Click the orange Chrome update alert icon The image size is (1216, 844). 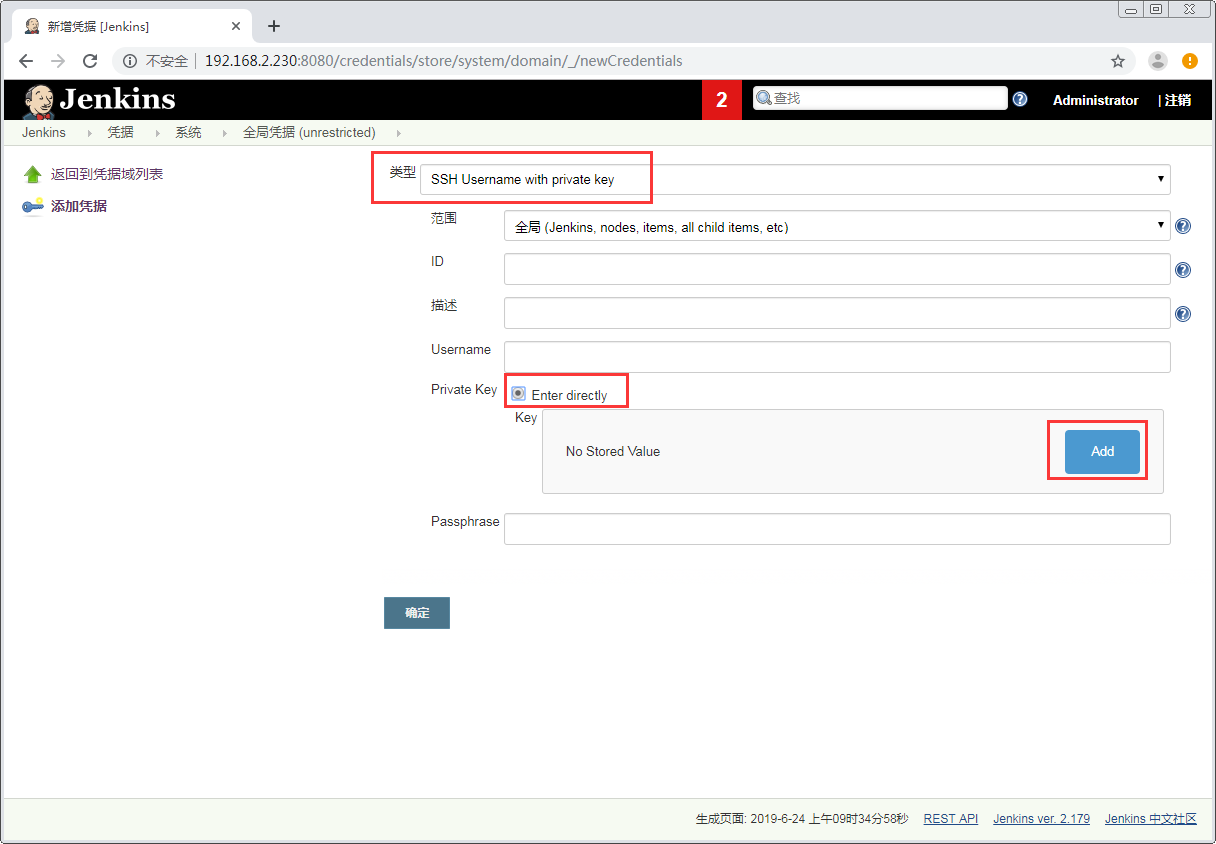1190,61
